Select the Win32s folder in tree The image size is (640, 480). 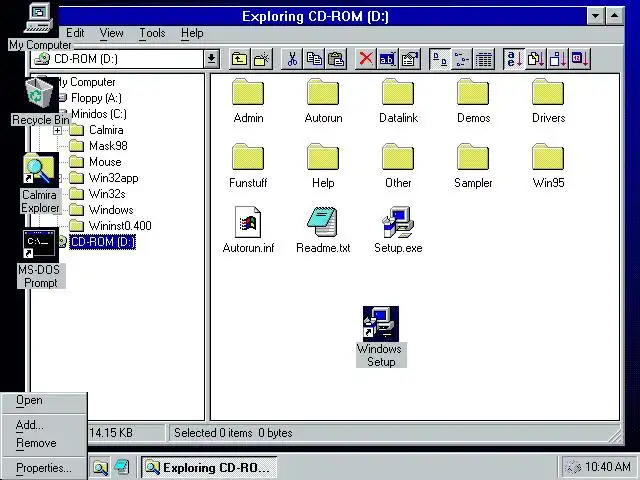tap(107, 194)
